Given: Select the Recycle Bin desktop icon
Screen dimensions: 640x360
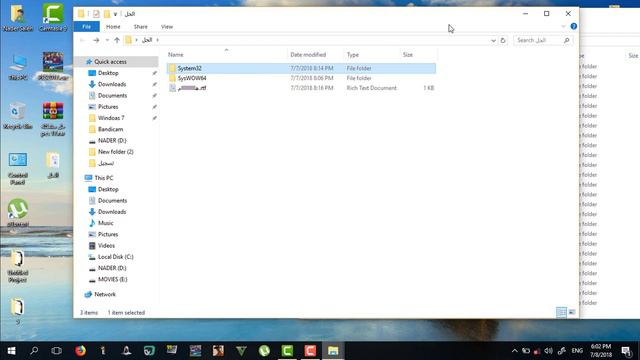Looking at the screenshot, I should (x=18, y=116).
